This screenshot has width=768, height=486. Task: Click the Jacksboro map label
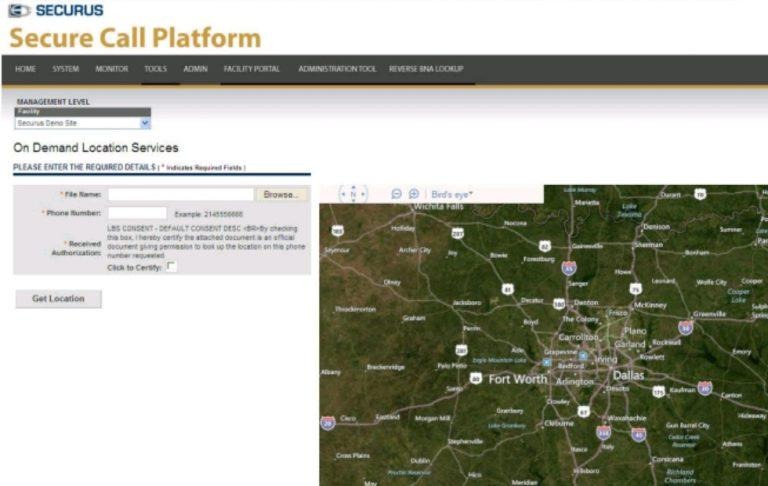tap(467, 303)
